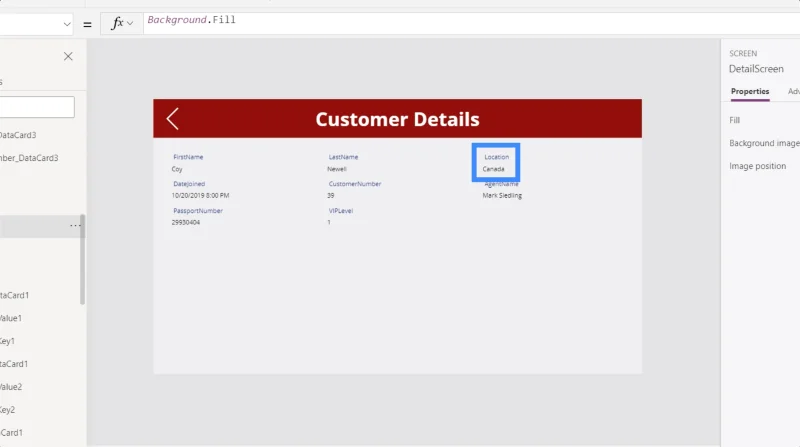Select the Coy first name value
The height and width of the screenshot is (447, 800).
pyautogui.click(x=177, y=169)
